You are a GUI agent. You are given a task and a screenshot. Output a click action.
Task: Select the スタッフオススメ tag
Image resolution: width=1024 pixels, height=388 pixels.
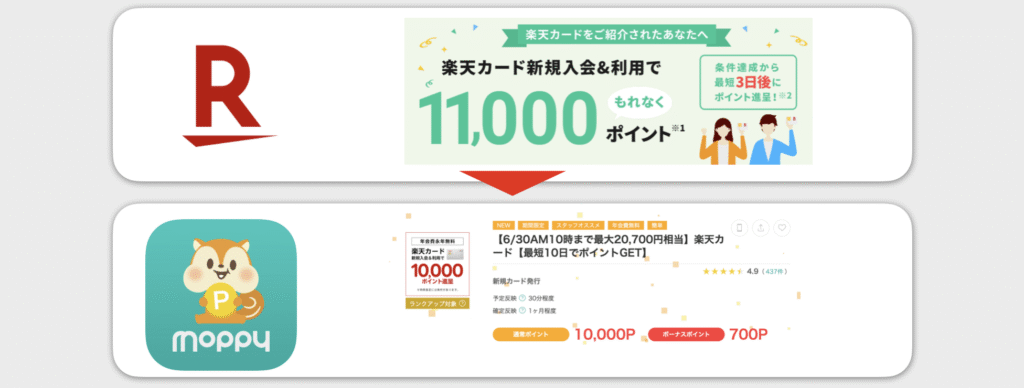point(578,225)
